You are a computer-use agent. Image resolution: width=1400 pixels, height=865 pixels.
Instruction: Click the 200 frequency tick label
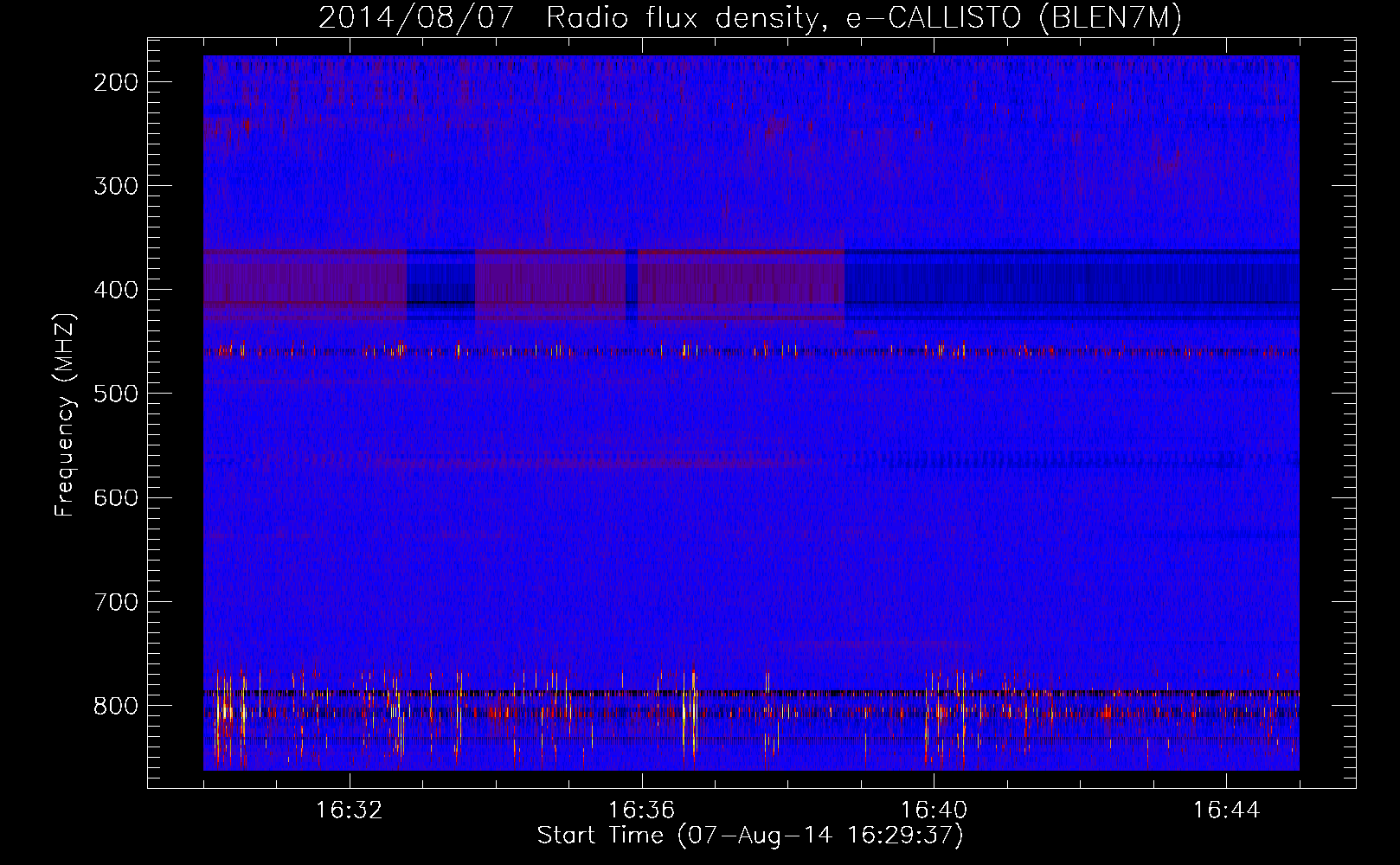(115, 82)
